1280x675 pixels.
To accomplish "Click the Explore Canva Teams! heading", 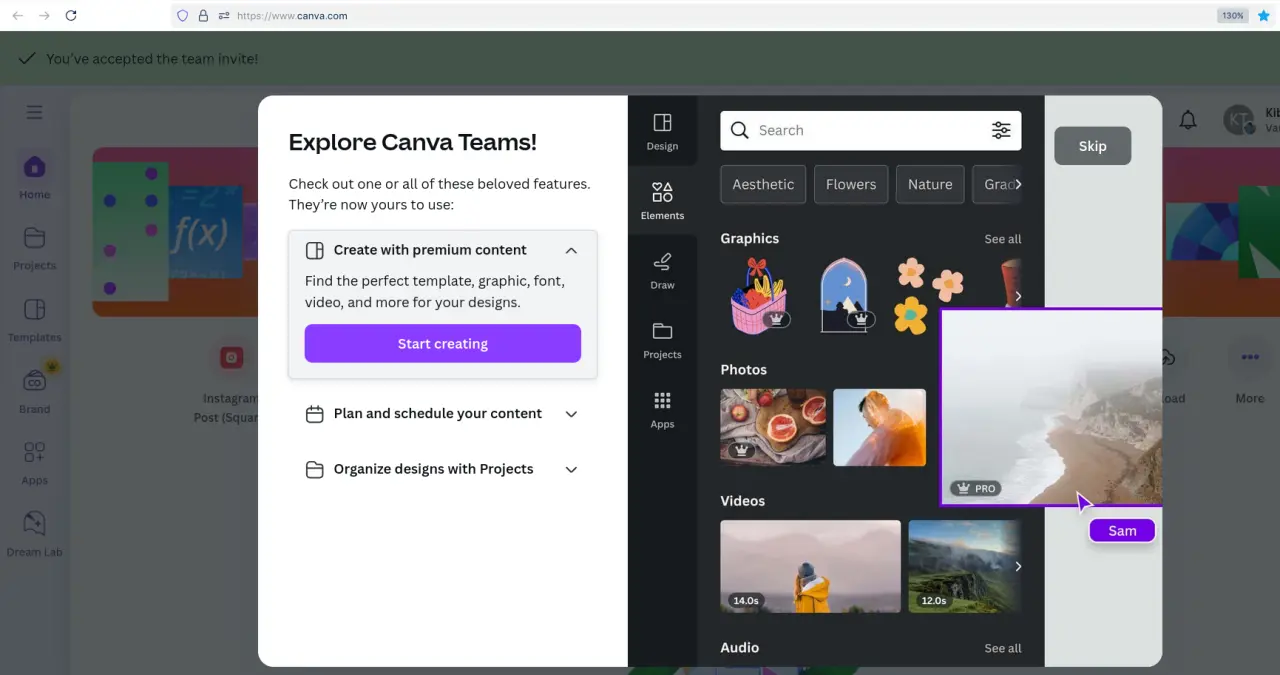I will click(x=413, y=142).
